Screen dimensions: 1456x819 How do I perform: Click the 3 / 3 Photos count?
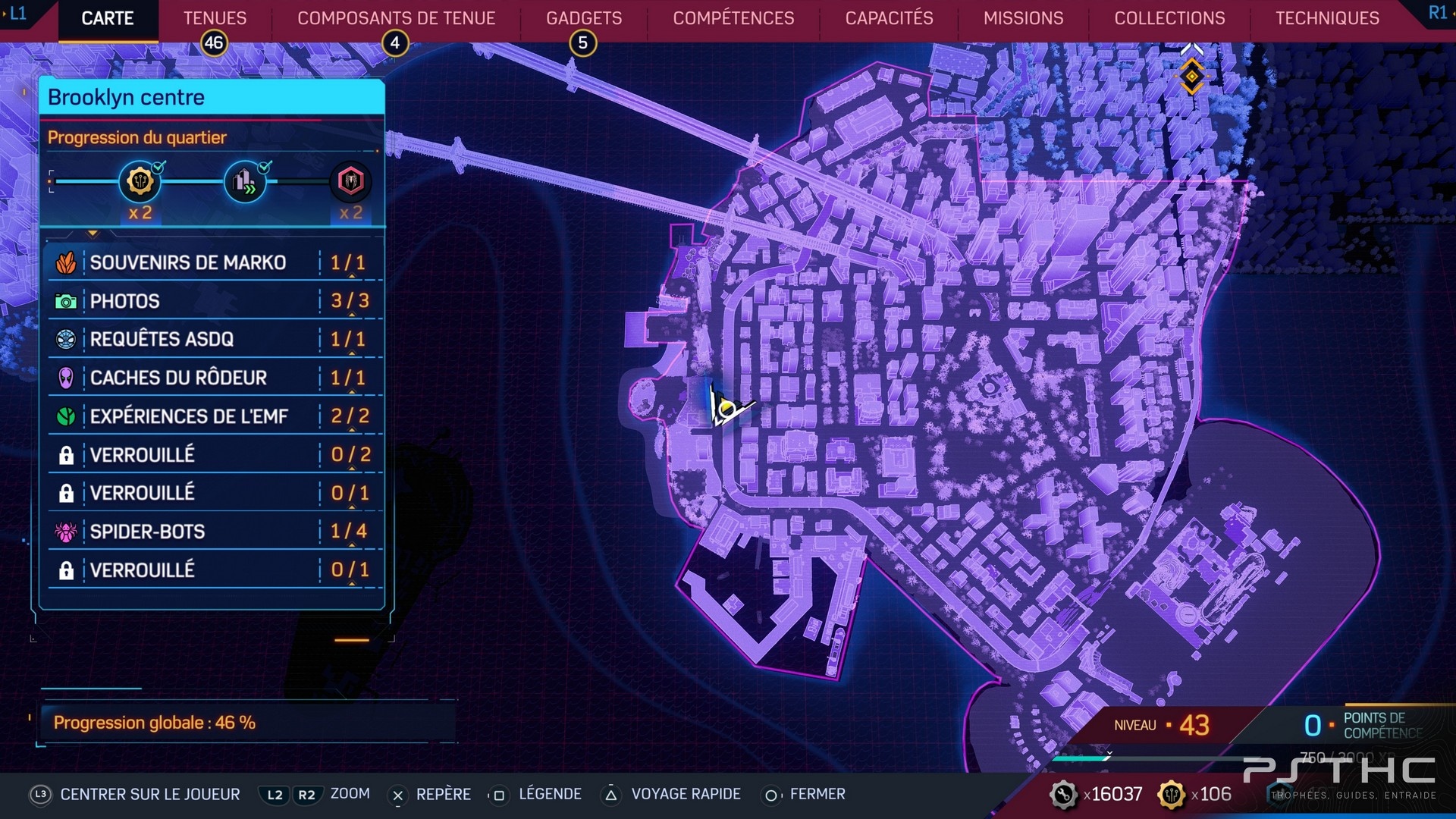tap(350, 301)
